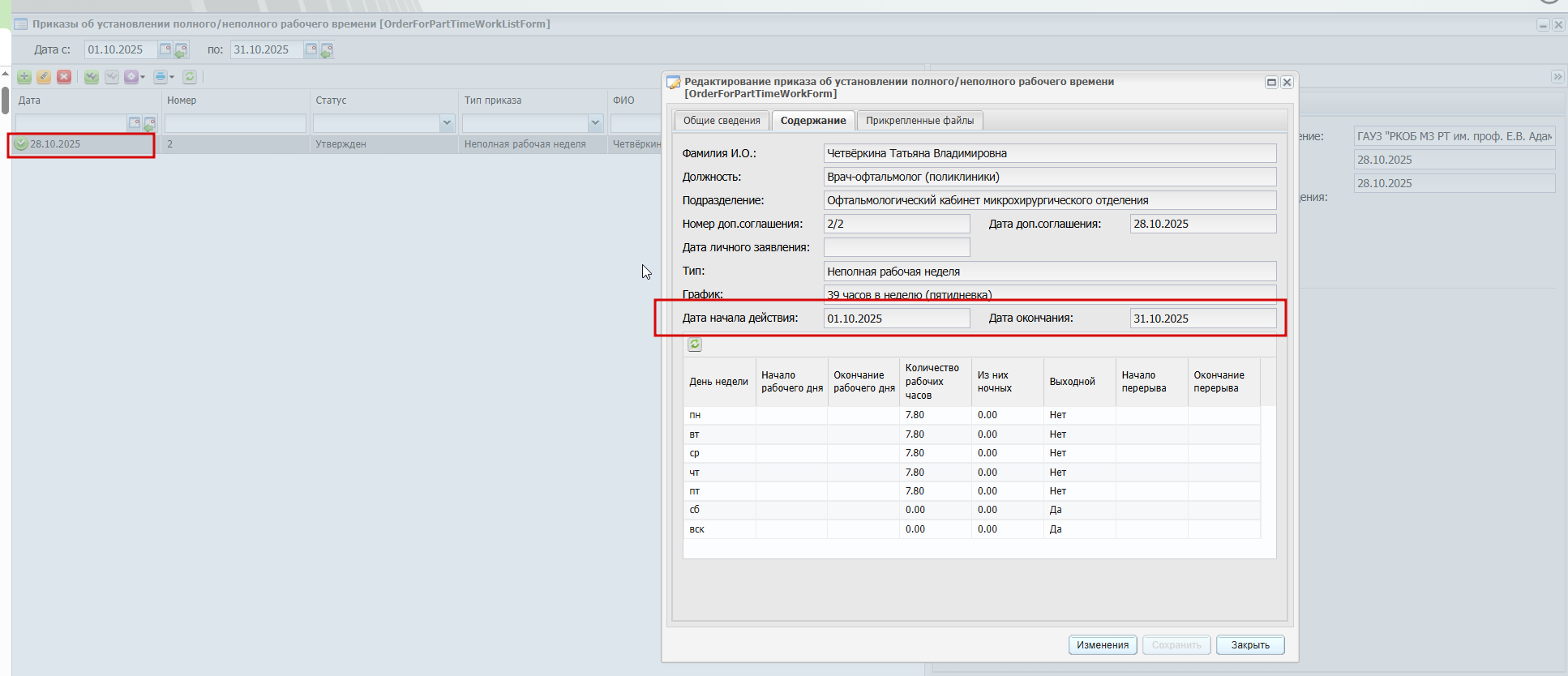Select the 'ср' row in schedule table
The height and width of the screenshot is (676, 1568).
tap(972, 453)
